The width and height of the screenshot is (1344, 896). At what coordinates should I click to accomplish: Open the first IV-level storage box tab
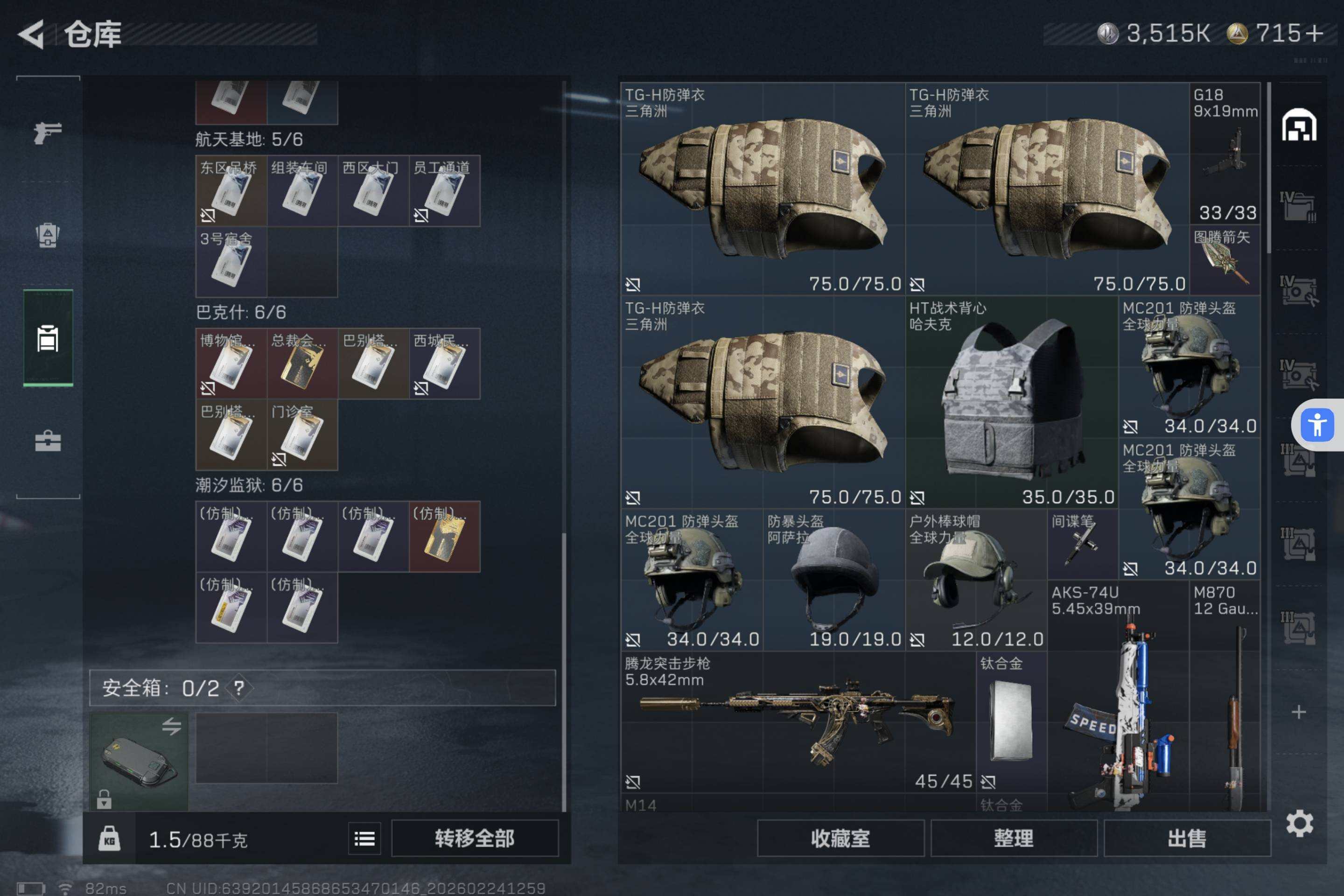(x=1298, y=207)
